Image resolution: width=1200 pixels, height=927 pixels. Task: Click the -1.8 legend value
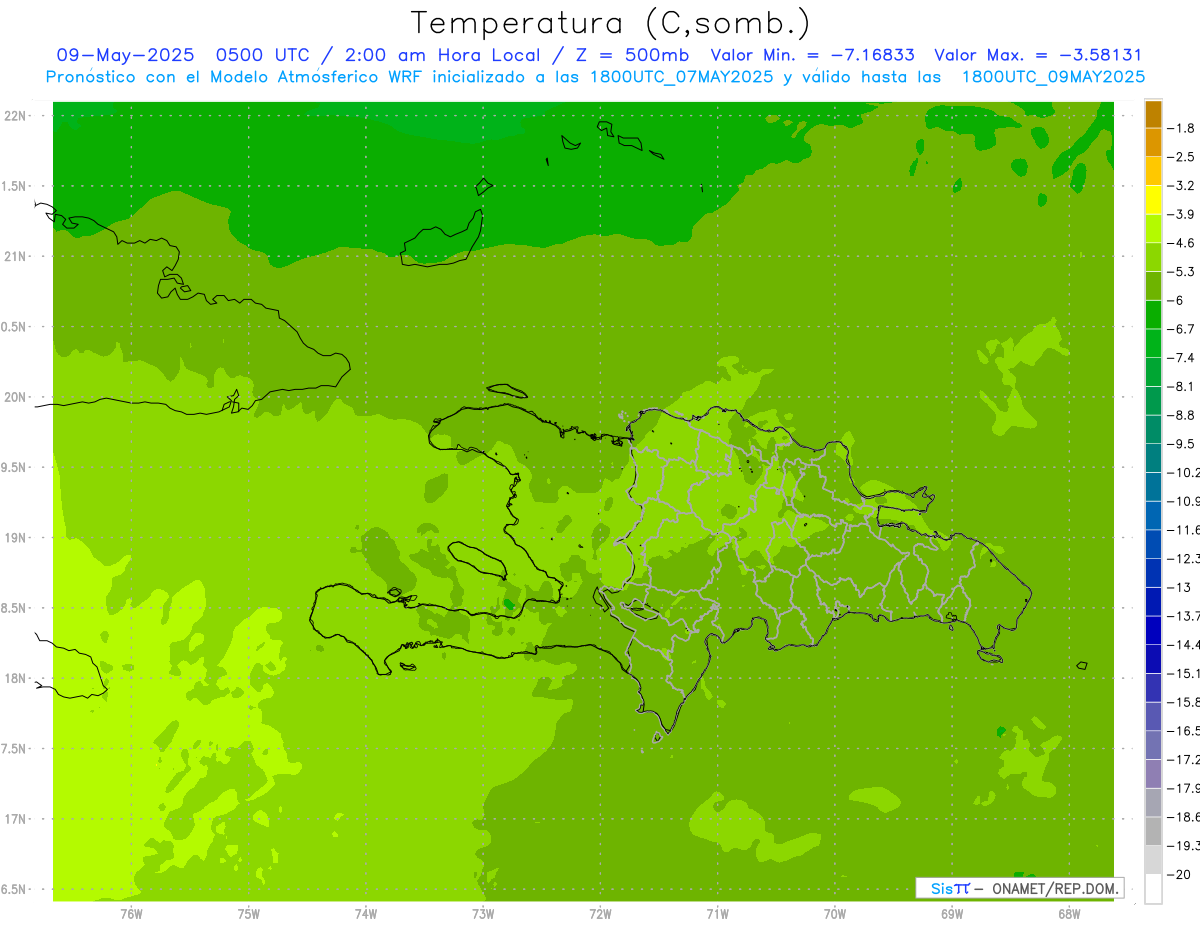click(x=1181, y=128)
